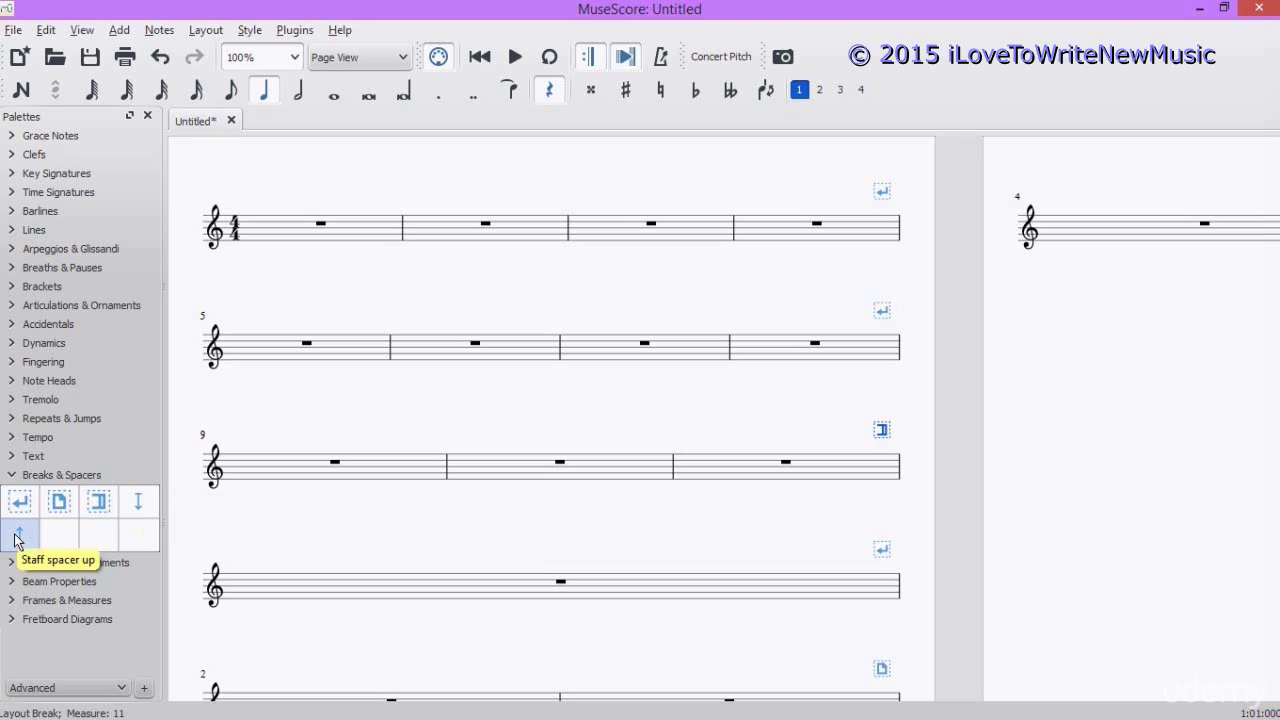Rewind playback to the start
Image resolution: width=1280 pixels, height=720 pixels.
480,57
